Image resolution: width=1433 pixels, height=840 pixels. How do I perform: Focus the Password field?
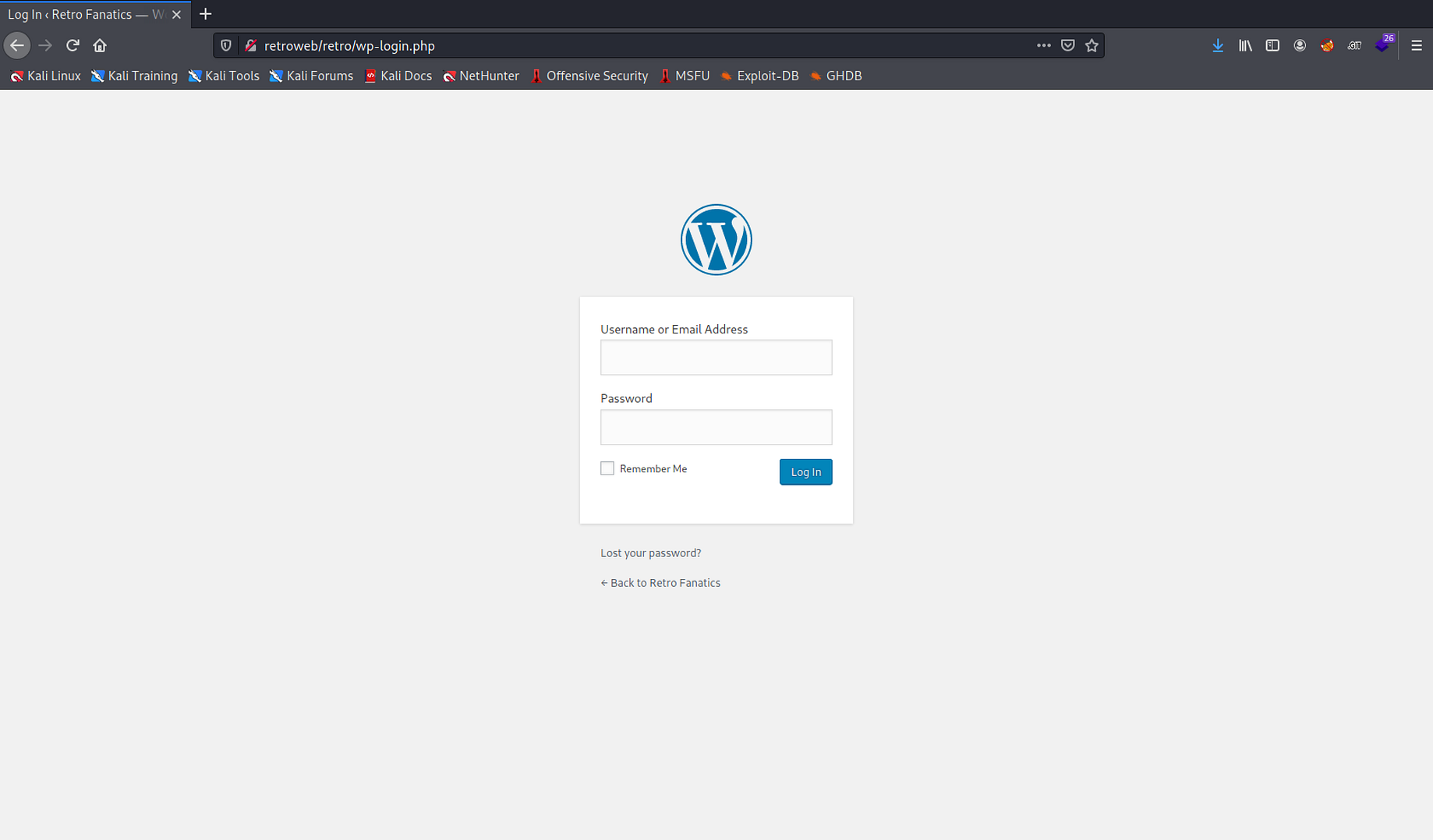(716, 427)
